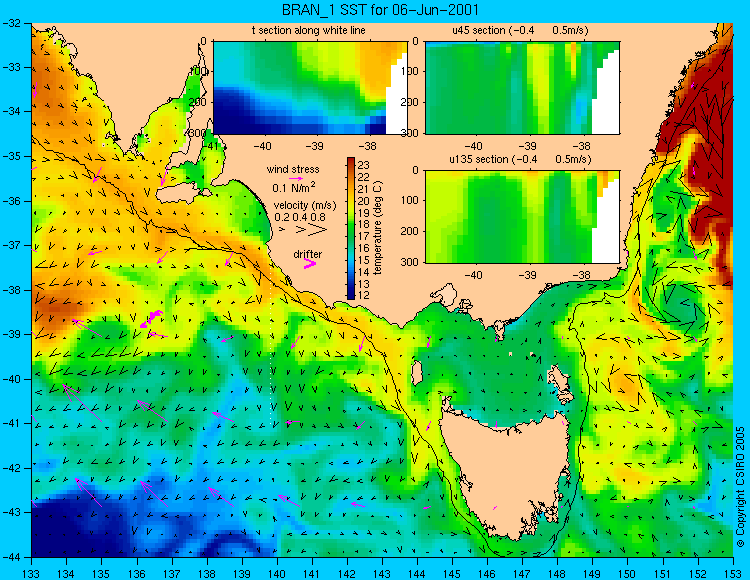The width and height of the screenshot is (750, 580).
Task: Click the x-axis longitude label 144
Action: pyautogui.click(x=417, y=573)
